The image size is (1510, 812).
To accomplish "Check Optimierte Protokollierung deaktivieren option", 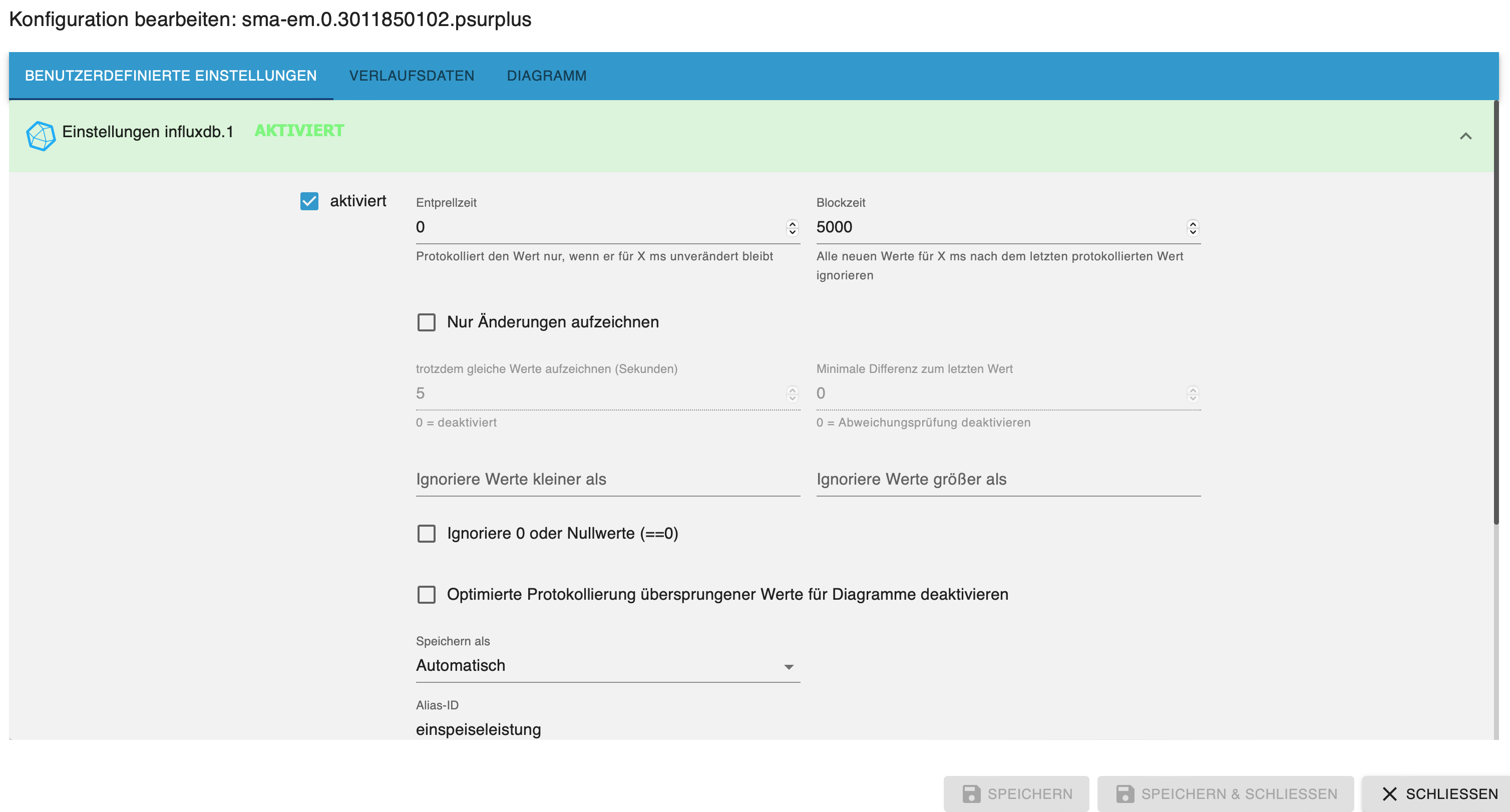I will point(426,595).
